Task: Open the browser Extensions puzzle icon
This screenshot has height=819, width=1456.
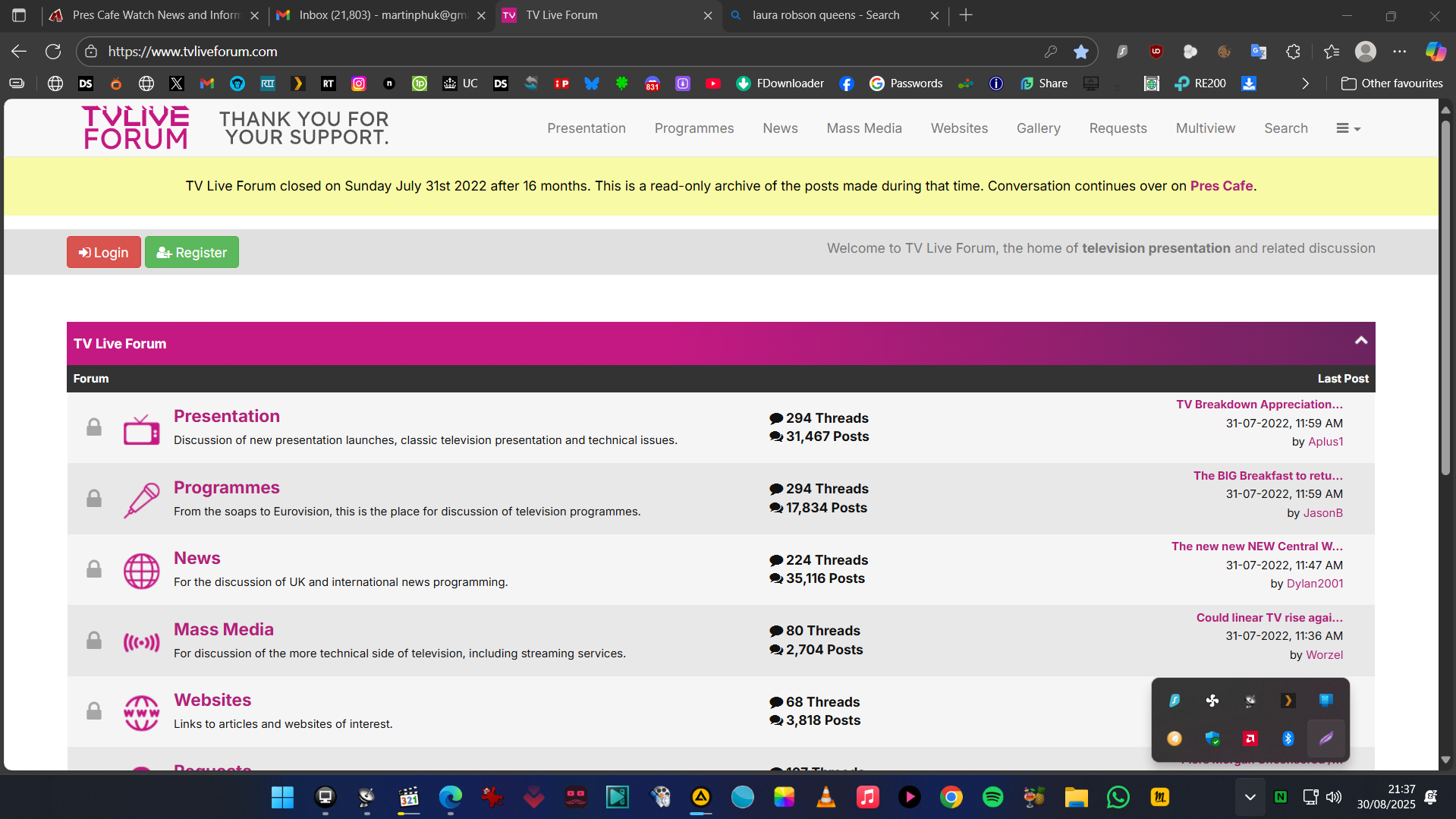Action: click(1294, 52)
